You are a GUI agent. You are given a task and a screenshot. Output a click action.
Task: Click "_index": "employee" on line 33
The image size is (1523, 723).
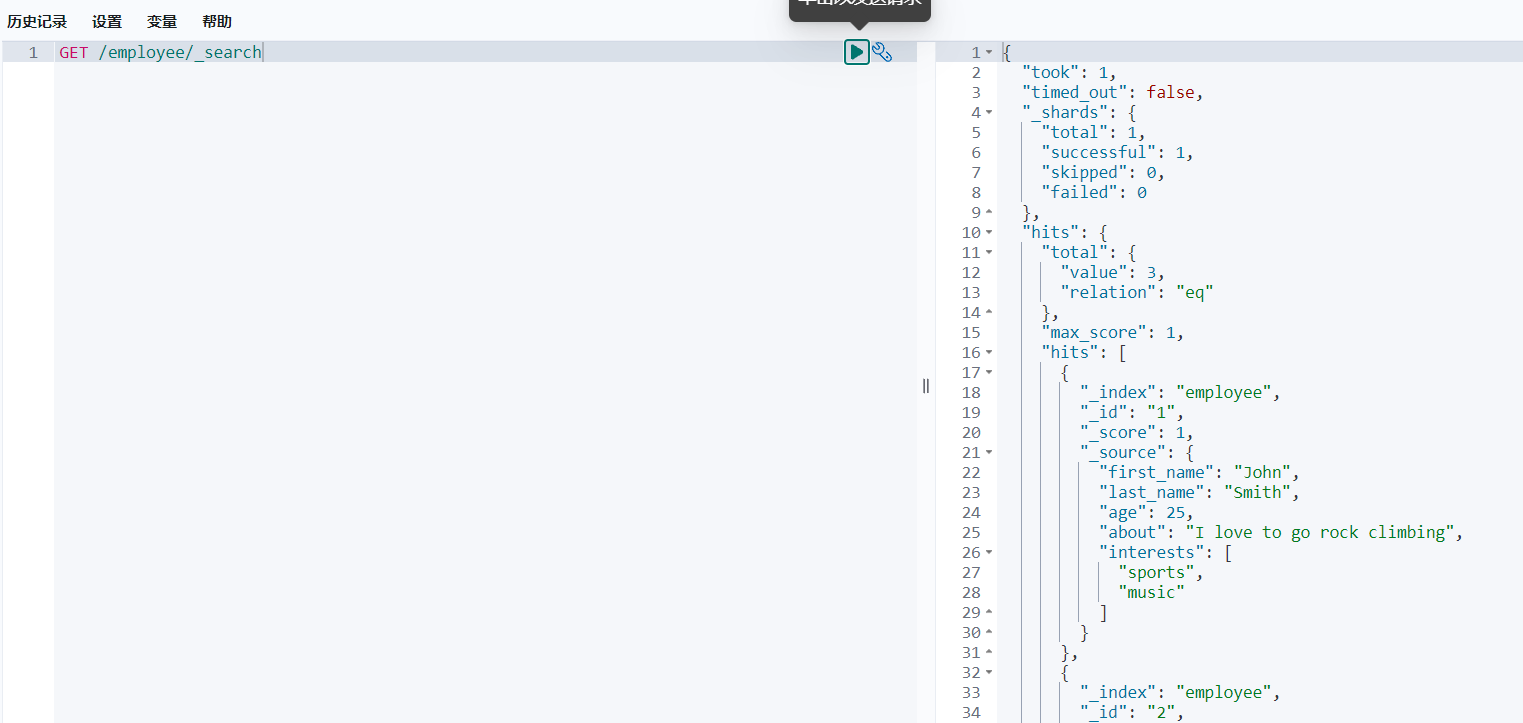pyautogui.click(x=1180, y=692)
